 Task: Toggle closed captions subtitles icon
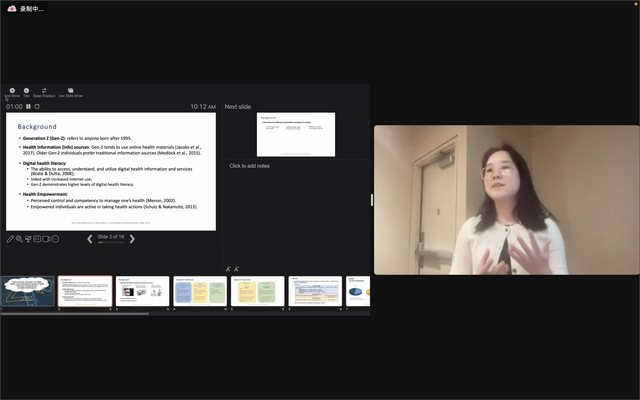coord(37,239)
